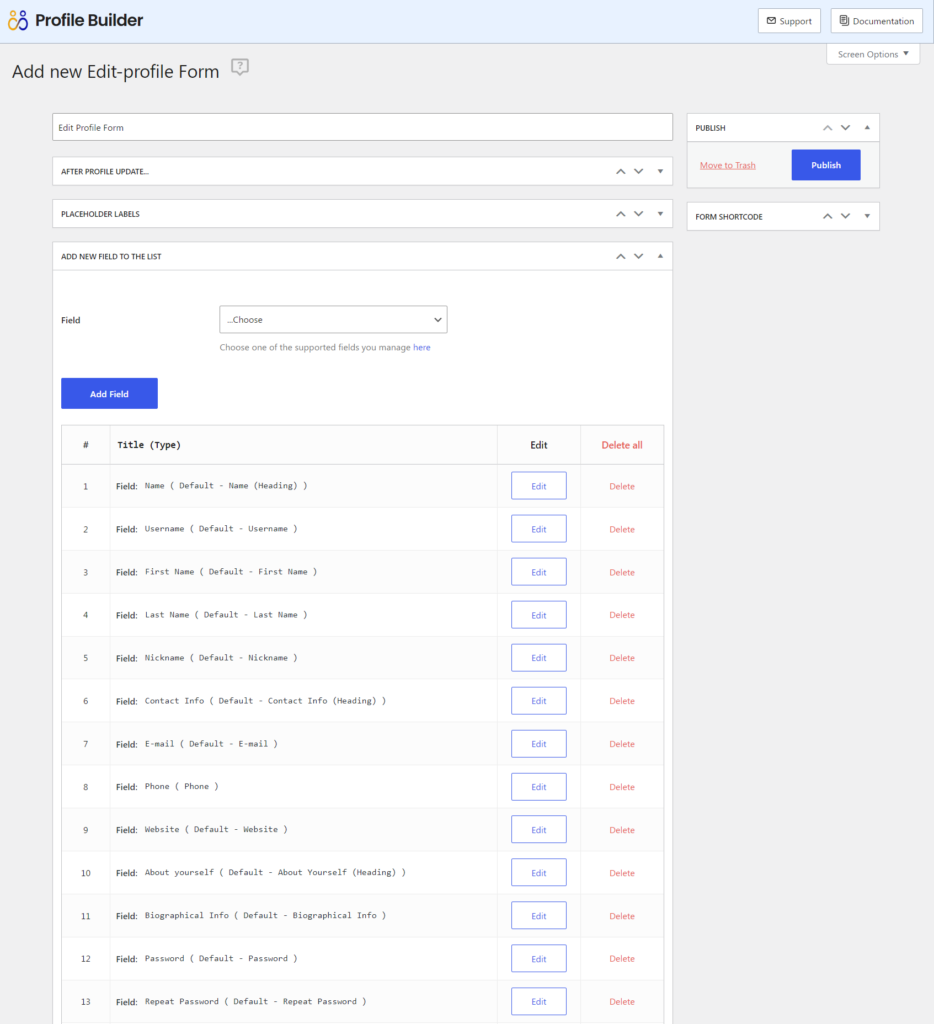Collapse the PLACEHOLDER LABELS section

tap(659, 213)
